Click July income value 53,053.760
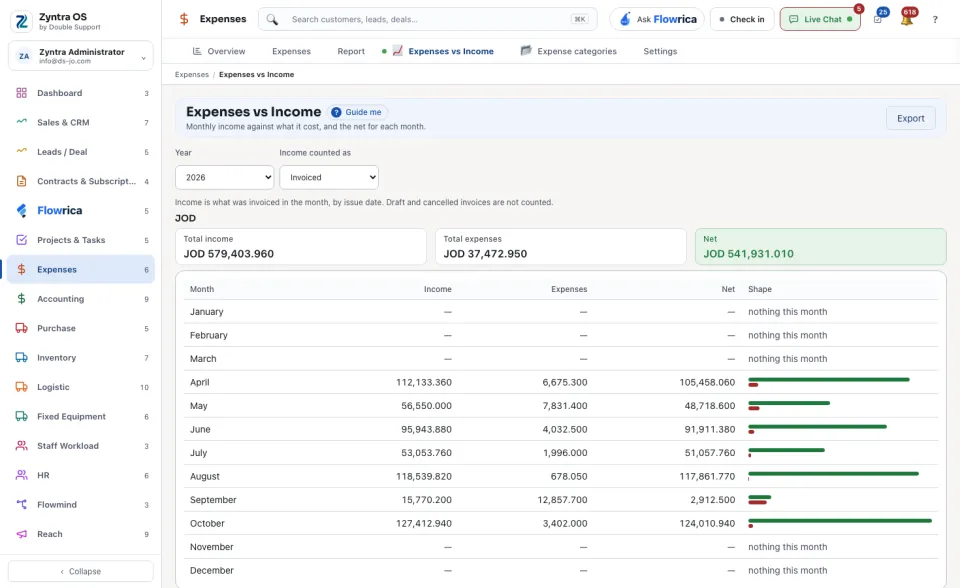960x588 pixels. (426, 453)
